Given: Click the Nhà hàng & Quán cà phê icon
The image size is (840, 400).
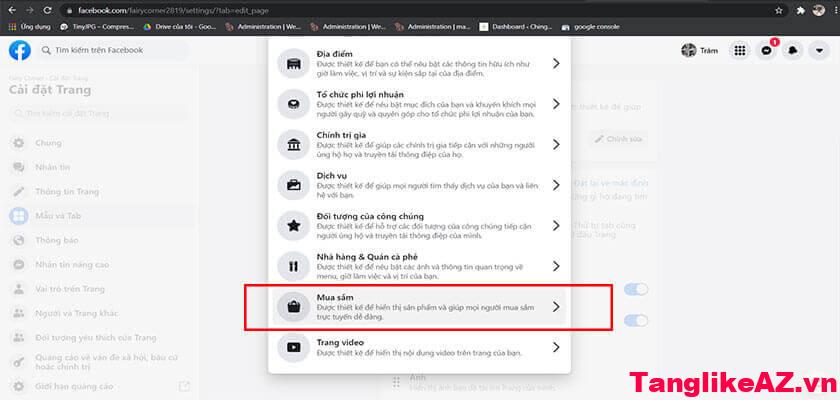Looking at the screenshot, I should pyautogui.click(x=294, y=266).
